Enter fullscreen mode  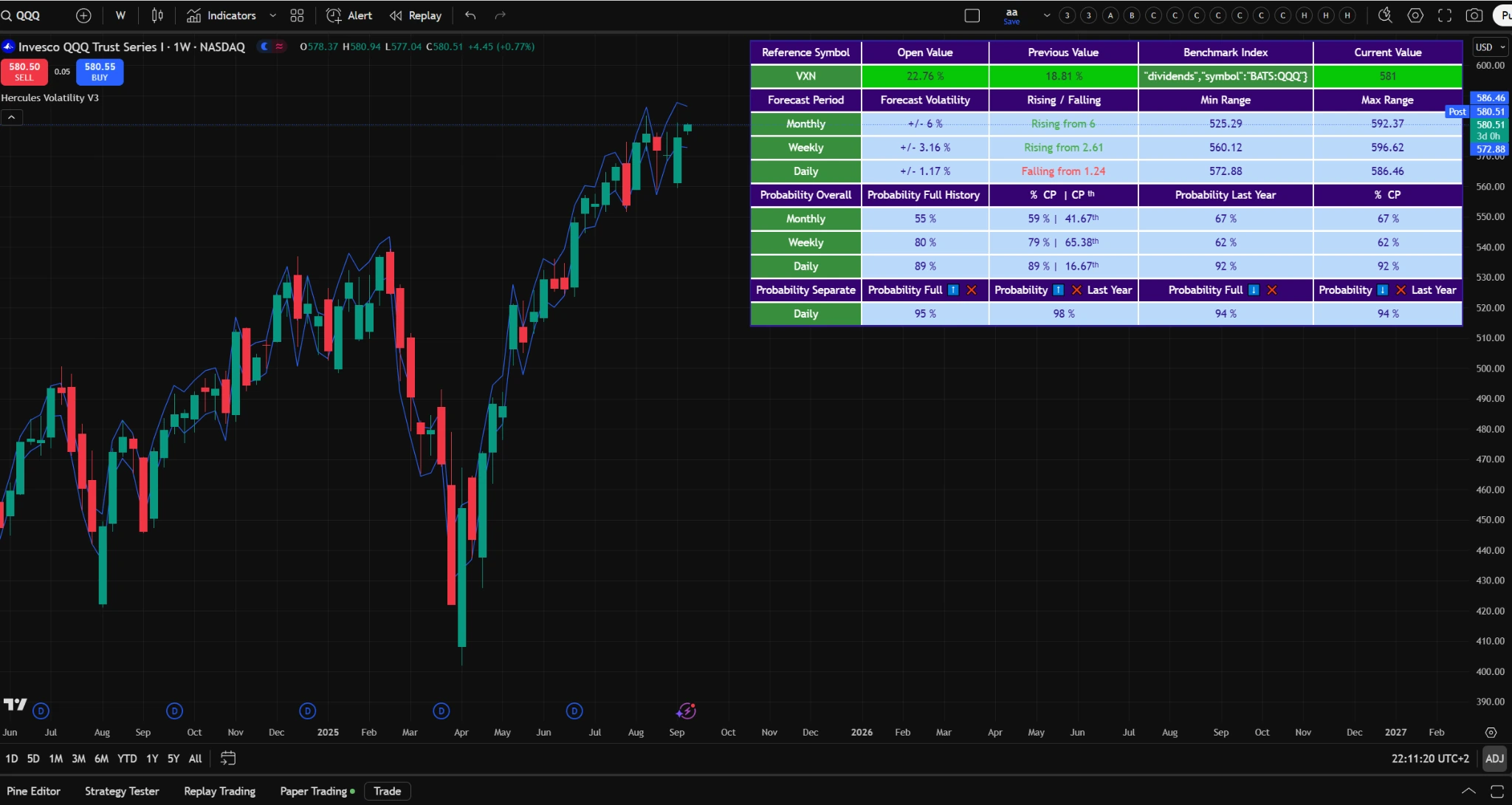click(1445, 16)
